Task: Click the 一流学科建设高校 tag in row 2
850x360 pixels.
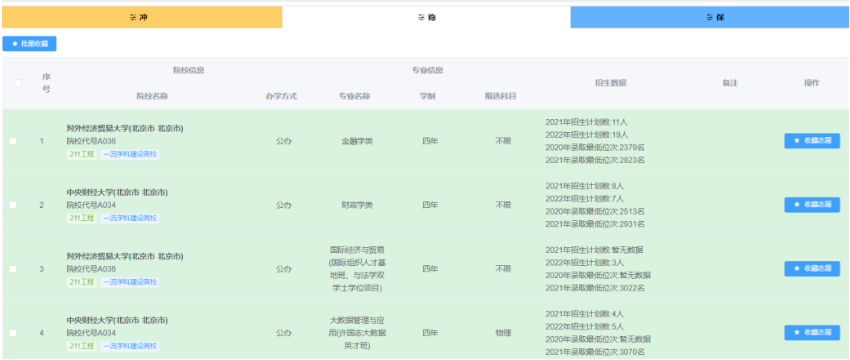Action: 130,218
